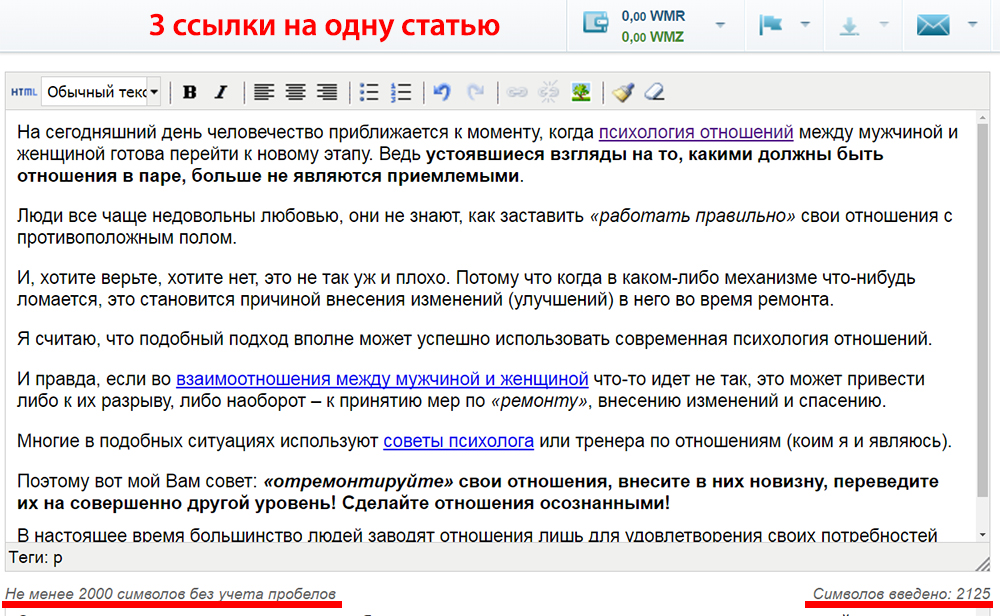
Task: Open the mail envelope messages icon
Action: click(932, 26)
